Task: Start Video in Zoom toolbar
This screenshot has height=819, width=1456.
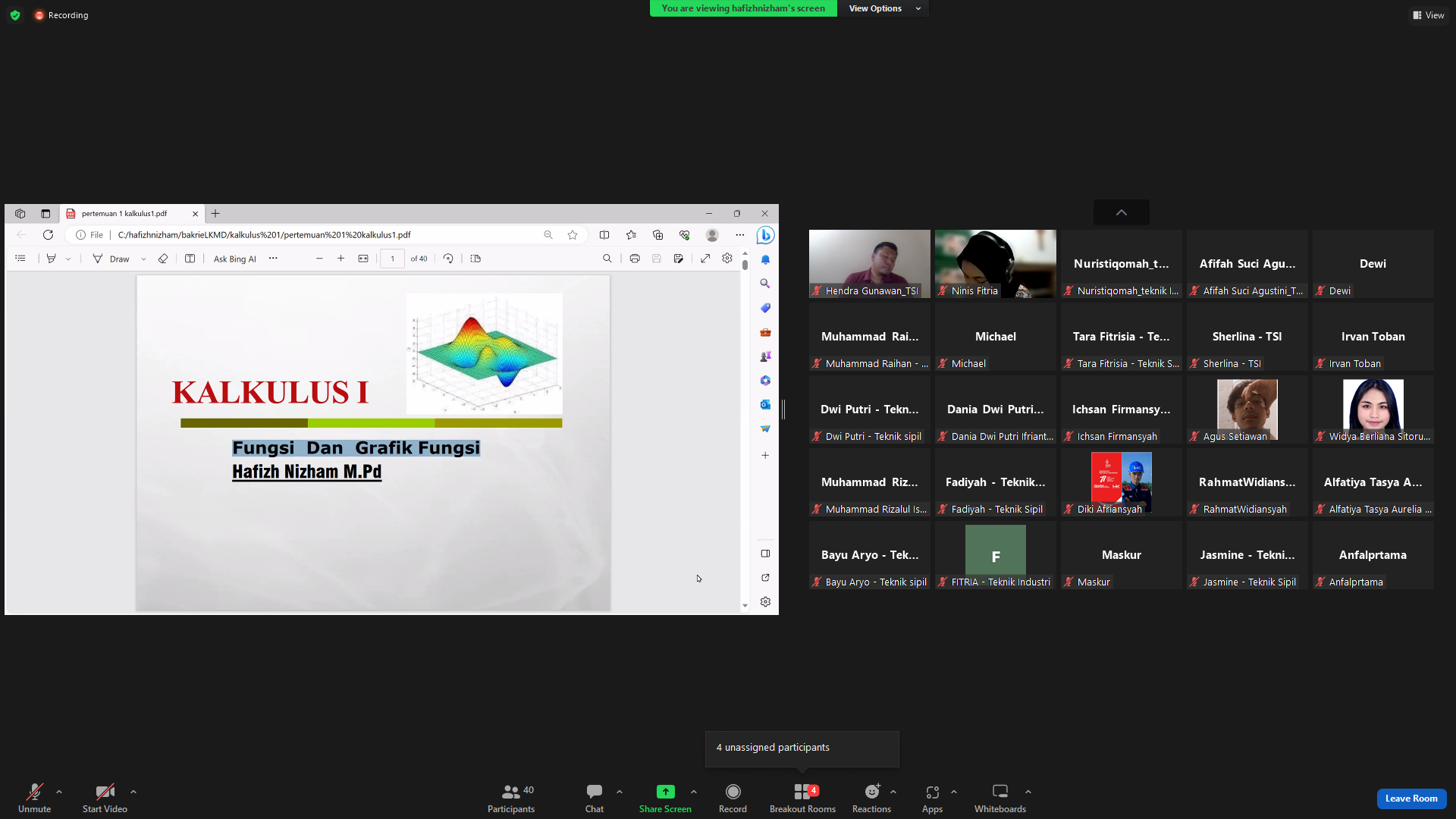Action: point(105,798)
